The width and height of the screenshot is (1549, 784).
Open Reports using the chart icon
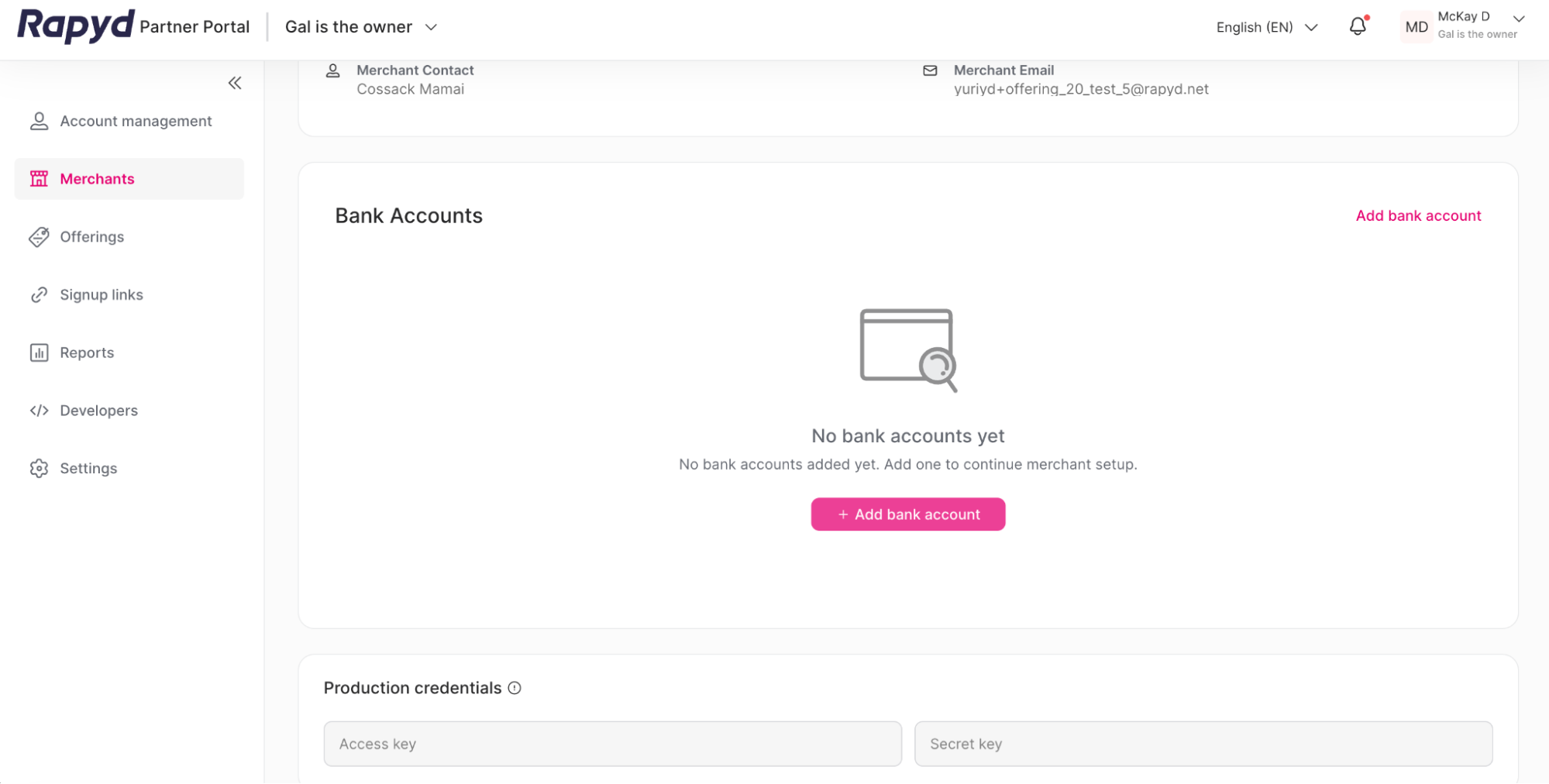tap(39, 352)
